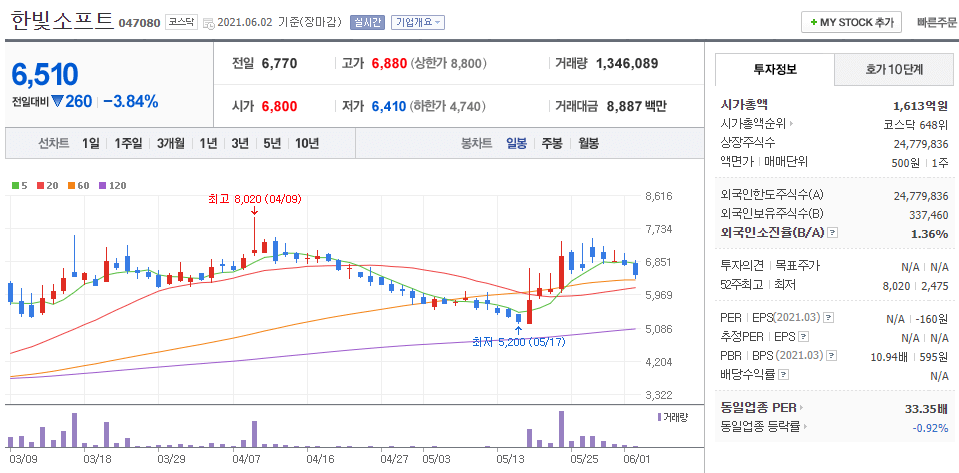Open the 빠른주문 quick order link
Screen dimensions: 959x473
coord(937,23)
